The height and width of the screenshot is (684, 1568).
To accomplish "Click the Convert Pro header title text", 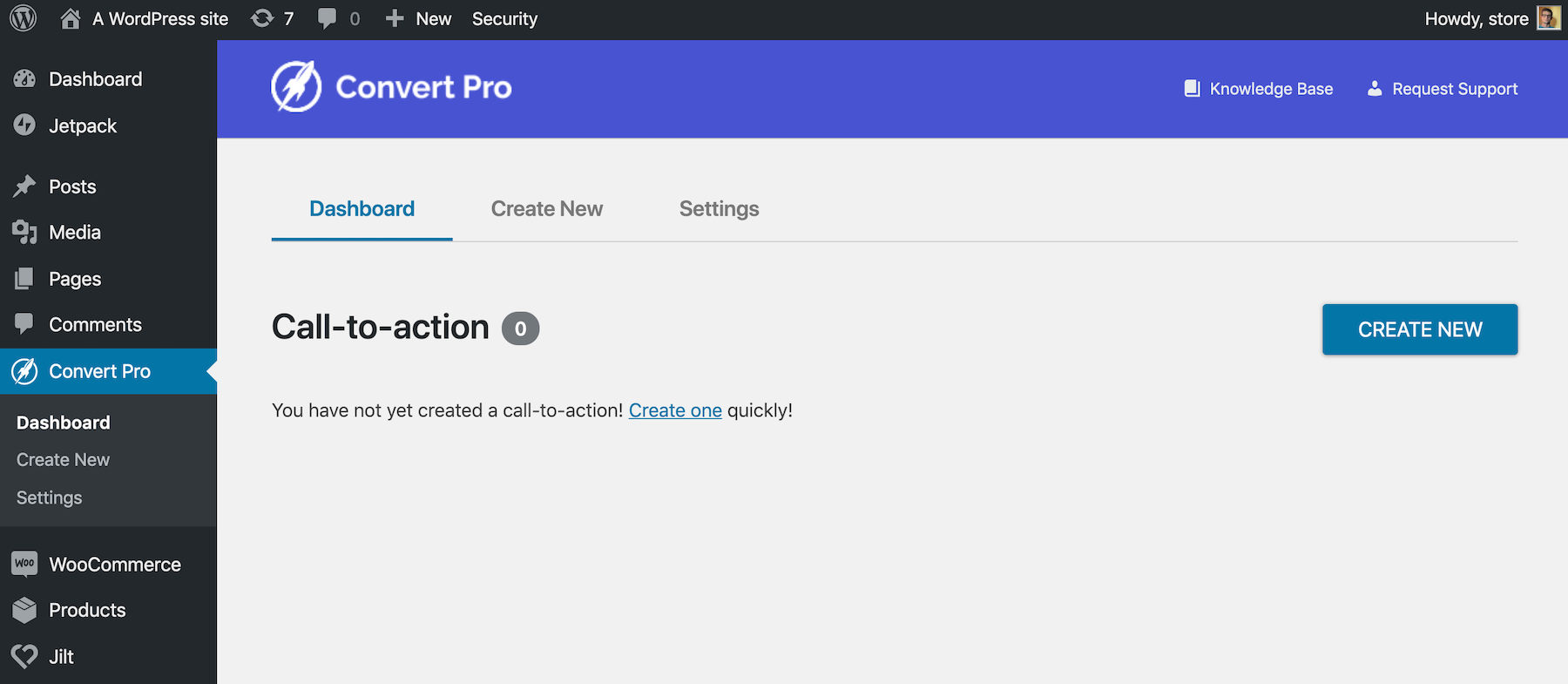I will (423, 87).
